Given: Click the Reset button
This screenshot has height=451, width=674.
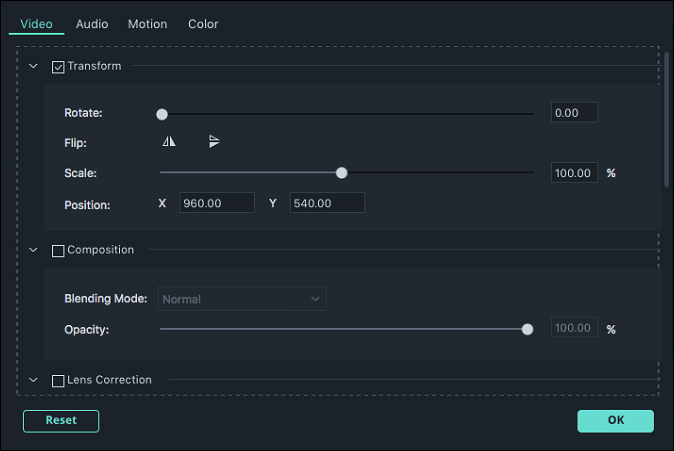Looking at the screenshot, I should click(61, 421).
